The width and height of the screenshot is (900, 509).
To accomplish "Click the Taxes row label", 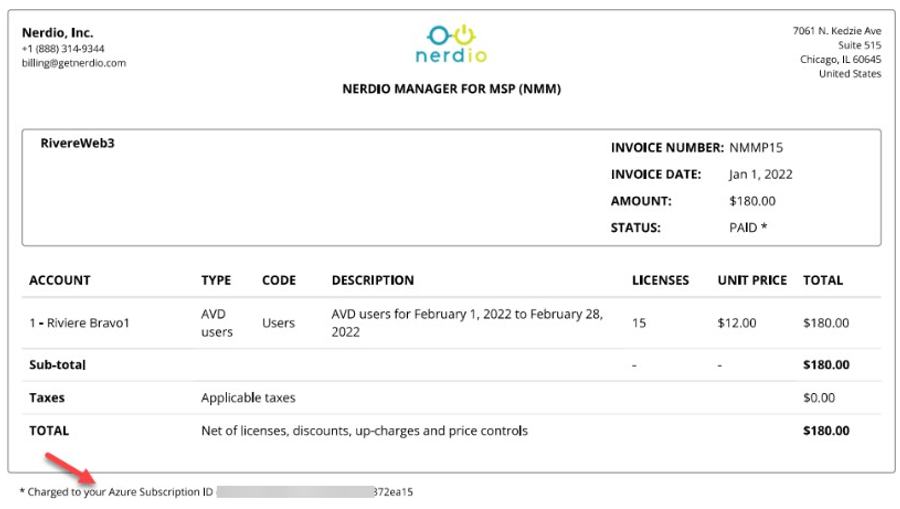I will click(47, 398).
